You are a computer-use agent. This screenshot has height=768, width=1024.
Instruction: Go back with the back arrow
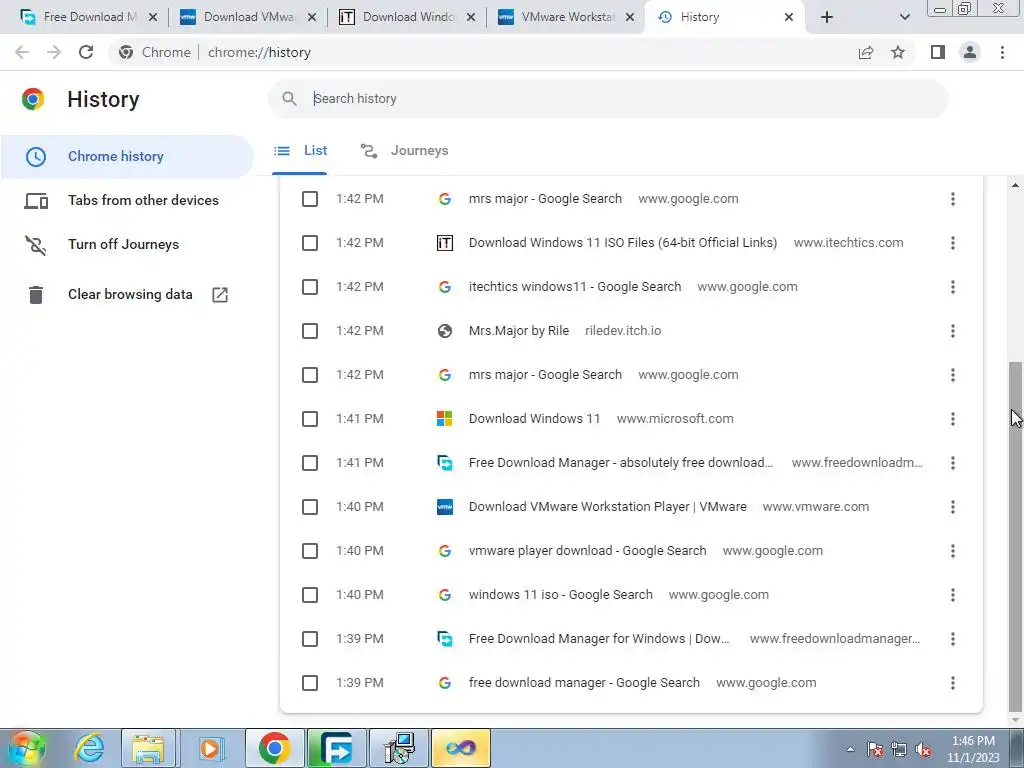[22, 52]
